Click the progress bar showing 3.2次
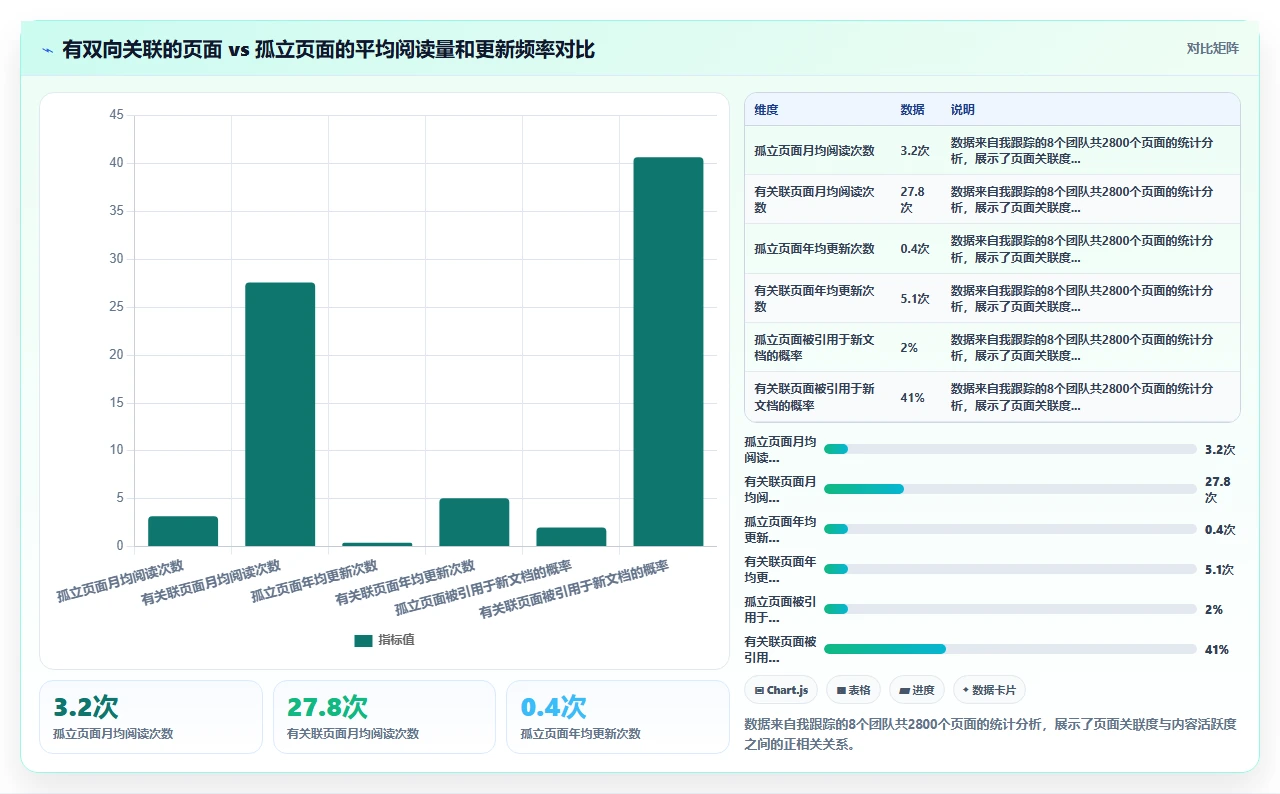This screenshot has width=1280, height=794. (x=1010, y=449)
